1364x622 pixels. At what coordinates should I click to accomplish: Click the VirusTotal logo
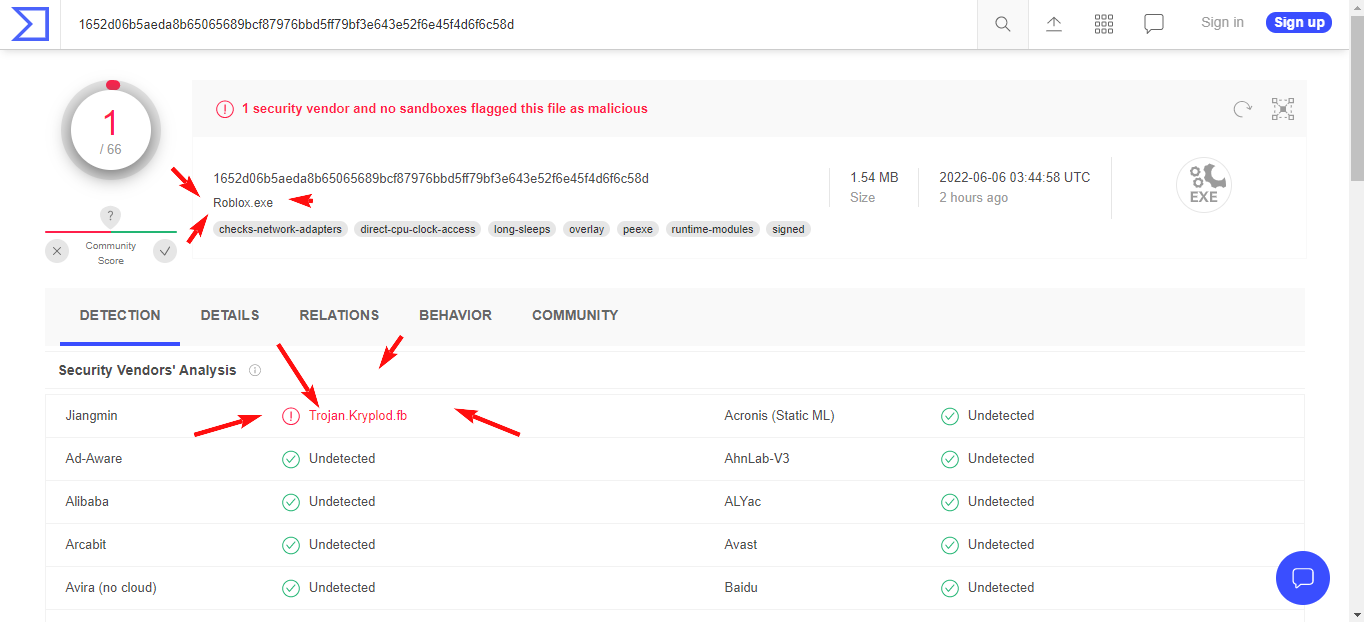tap(30, 23)
